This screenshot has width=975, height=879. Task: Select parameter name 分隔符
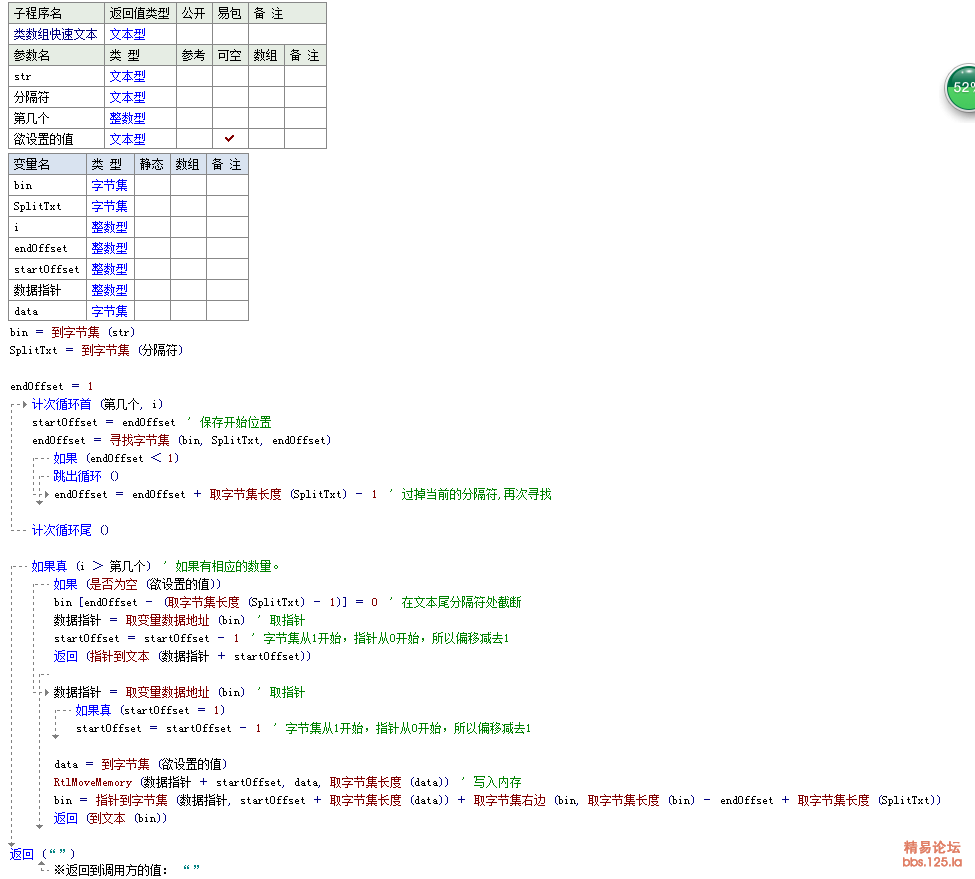pos(31,98)
